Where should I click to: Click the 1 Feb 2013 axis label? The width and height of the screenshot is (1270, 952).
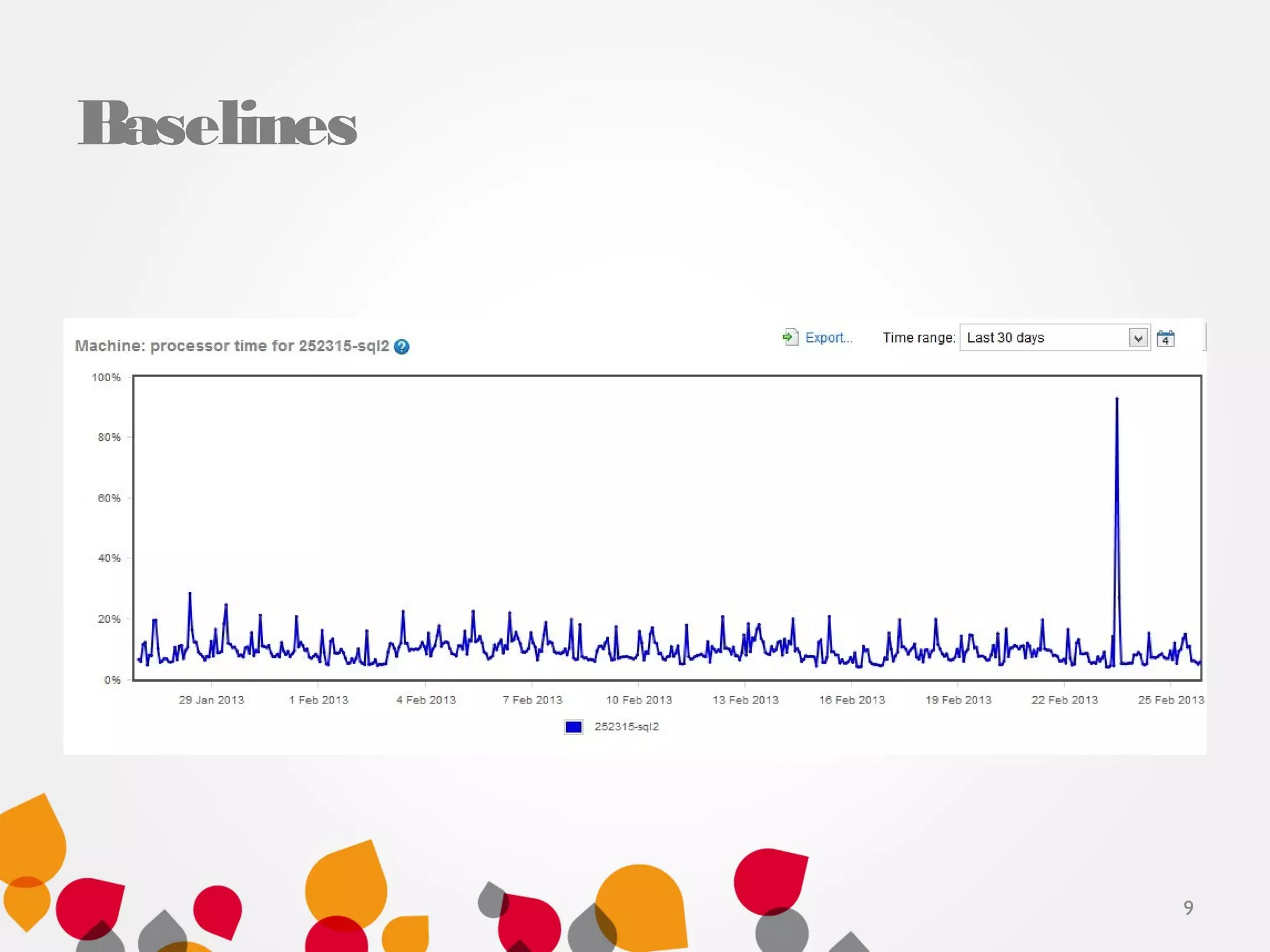(x=319, y=700)
